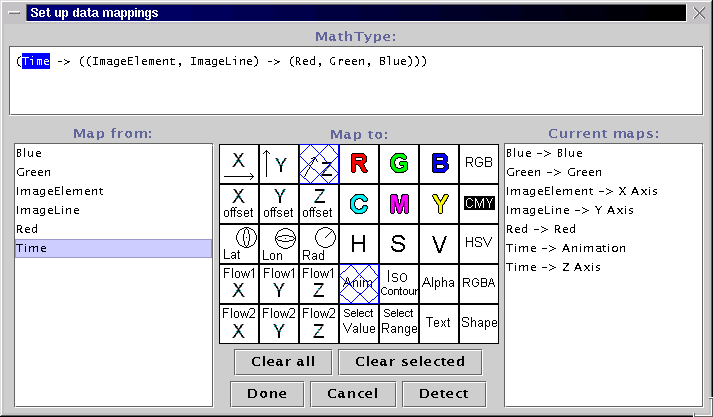The image size is (713, 417).
Task: Click ImageLine in MathType expression
Action: pos(221,61)
